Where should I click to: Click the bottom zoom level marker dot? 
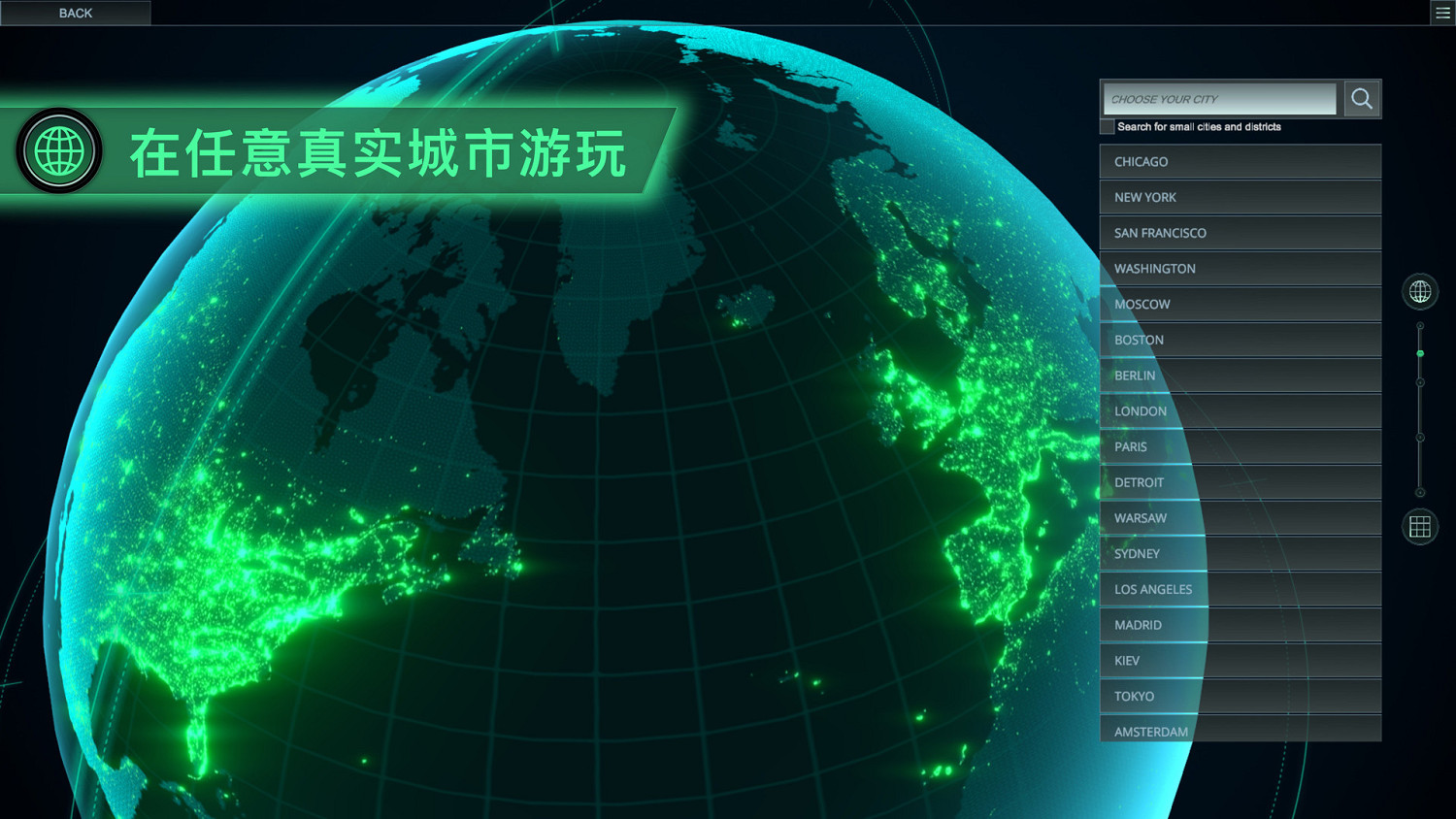(1420, 493)
